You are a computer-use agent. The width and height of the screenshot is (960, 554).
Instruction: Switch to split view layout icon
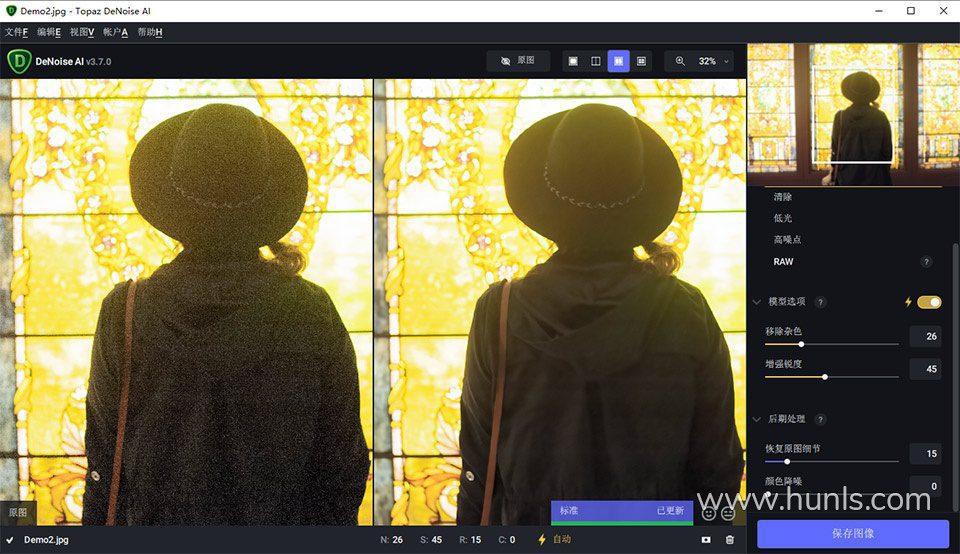(x=596, y=61)
